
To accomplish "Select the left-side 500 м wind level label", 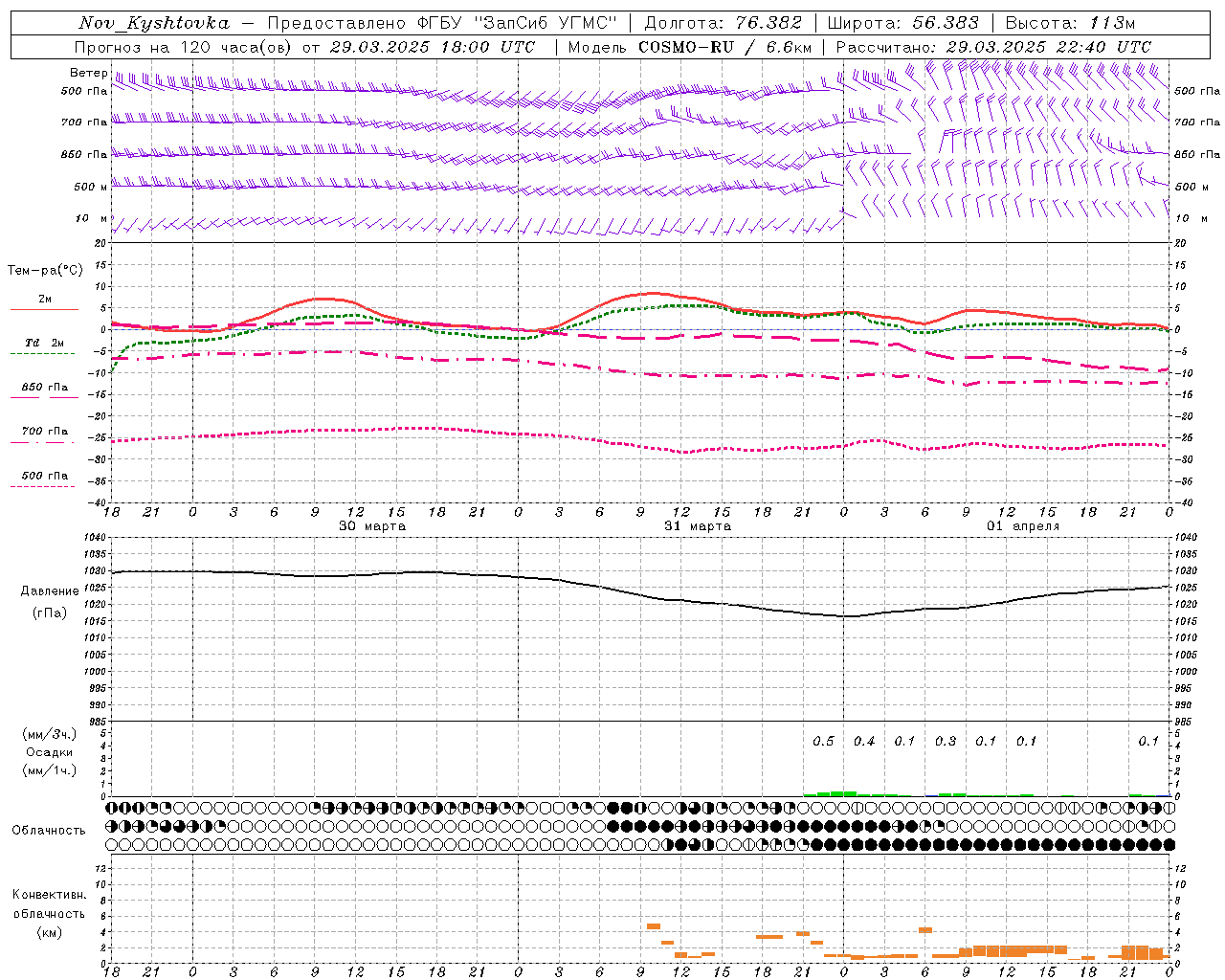I will pos(91,187).
